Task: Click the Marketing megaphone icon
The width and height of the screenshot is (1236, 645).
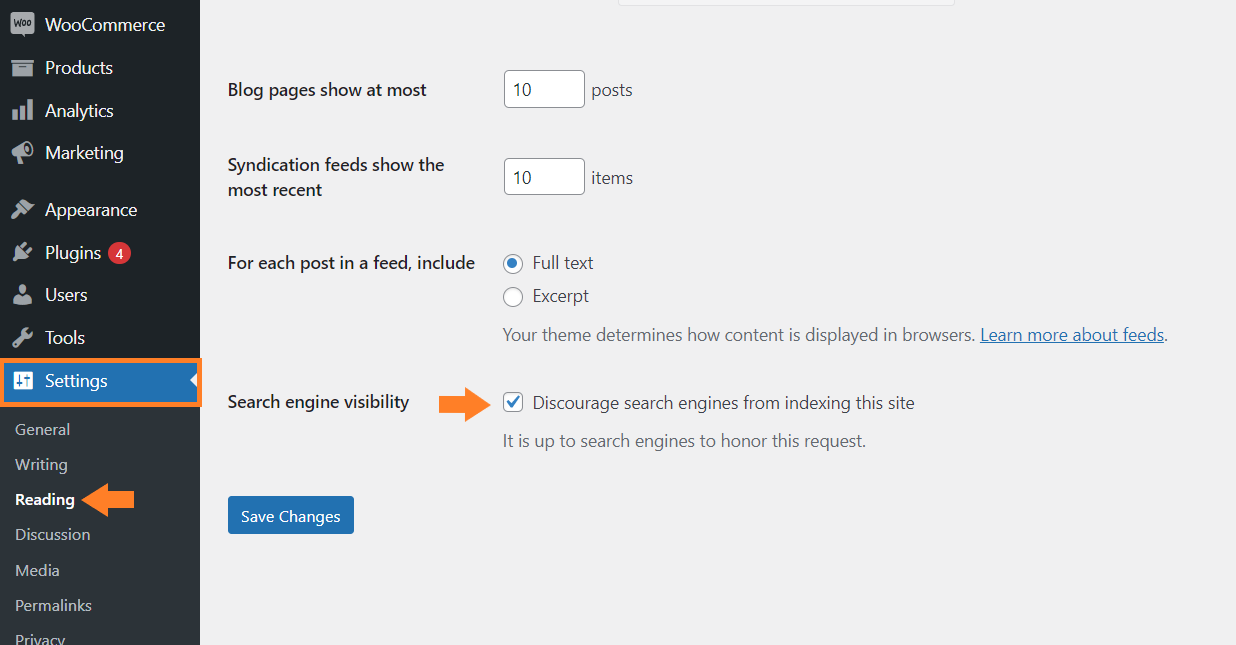Action: coord(22,153)
